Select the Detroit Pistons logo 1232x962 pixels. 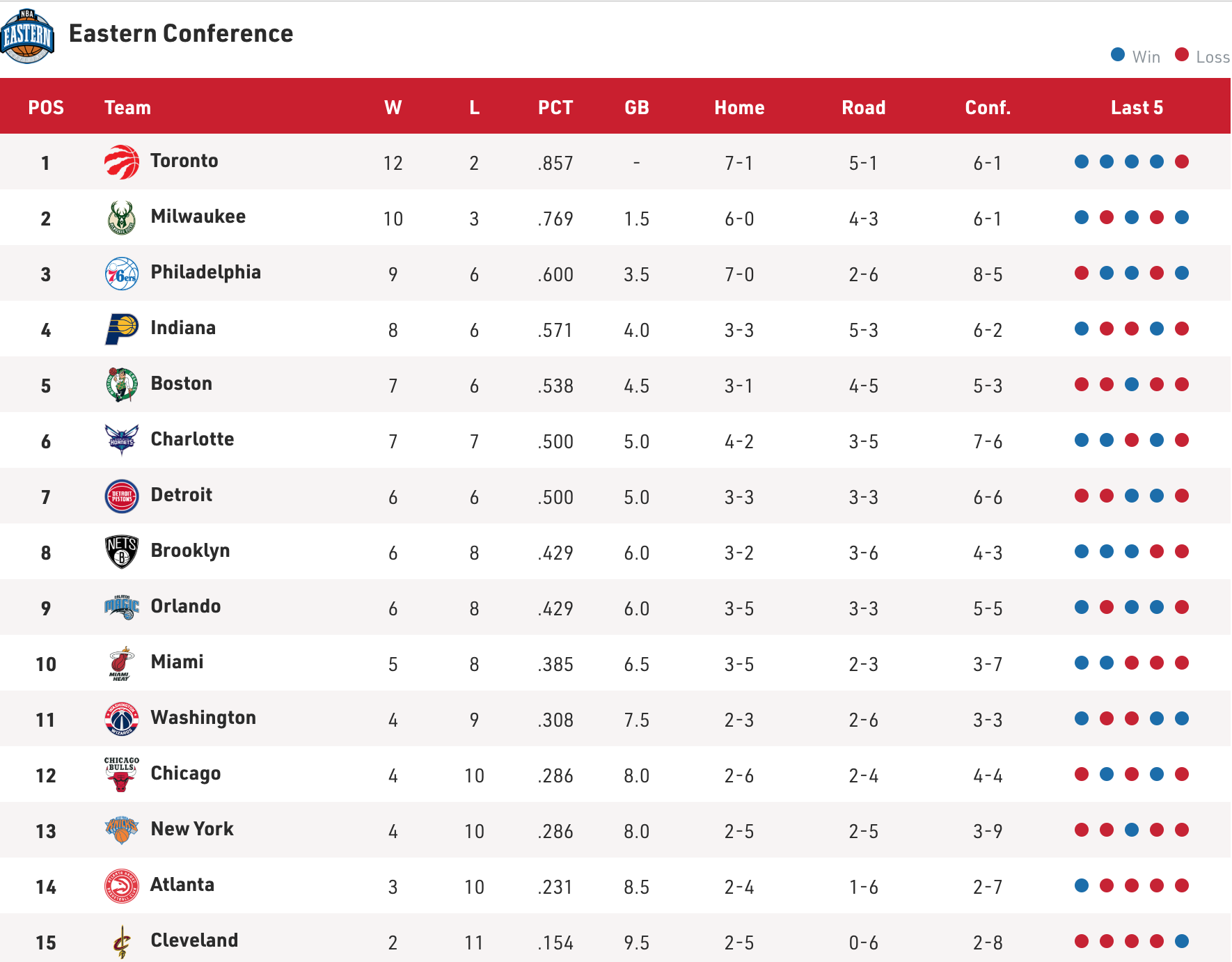tap(122, 496)
